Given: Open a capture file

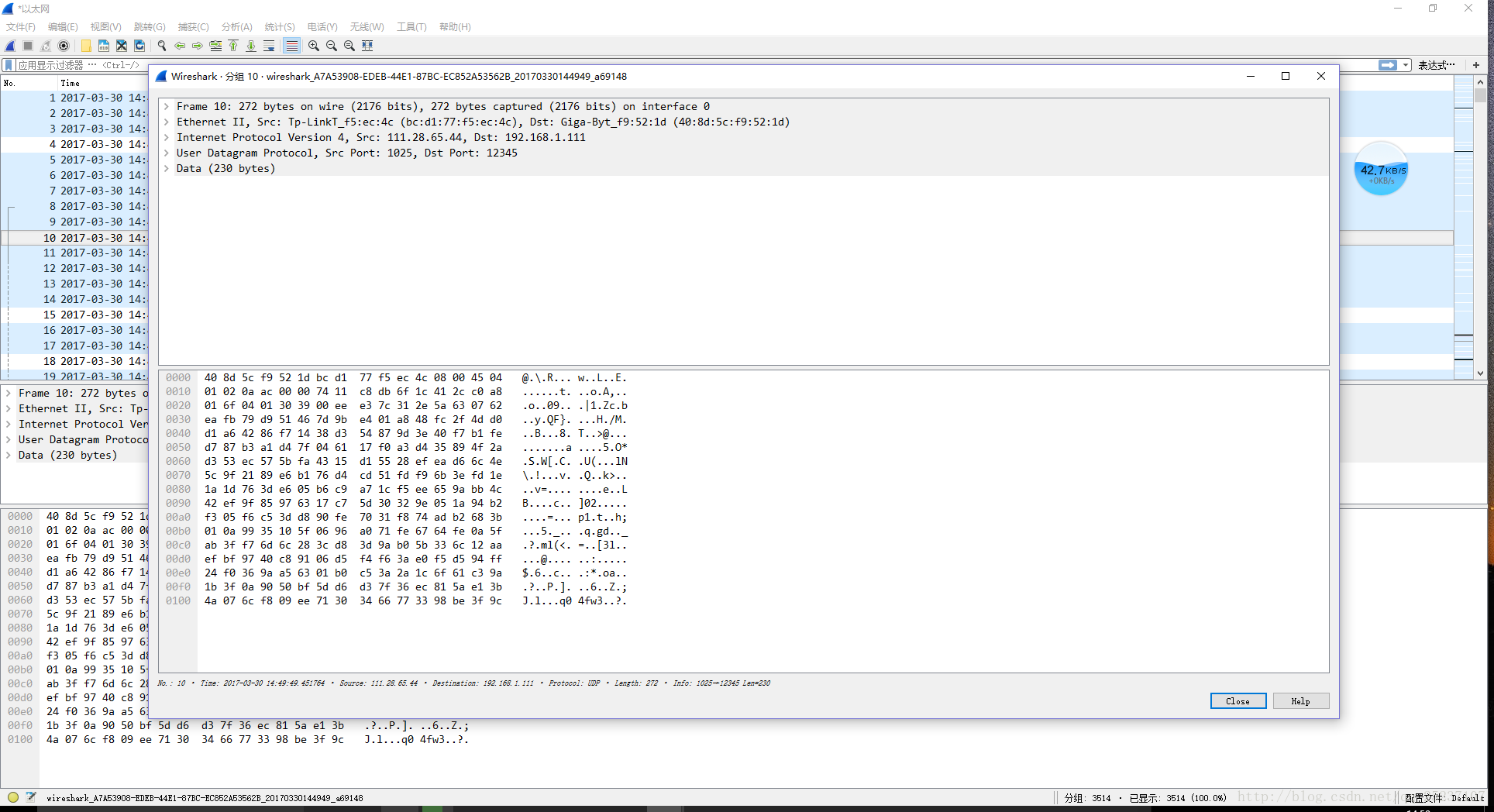Looking at the screenshot, I should [x=86, y=46].
